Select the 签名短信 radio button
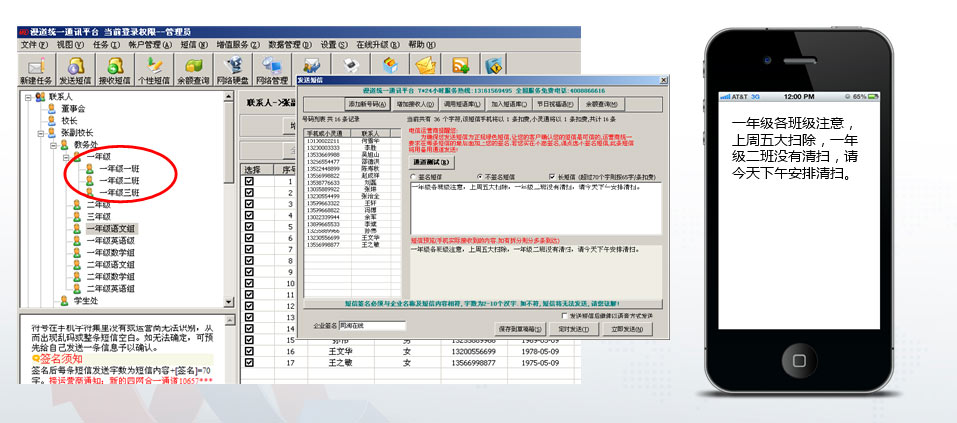957x423 pixels. [x=414, y=177]
